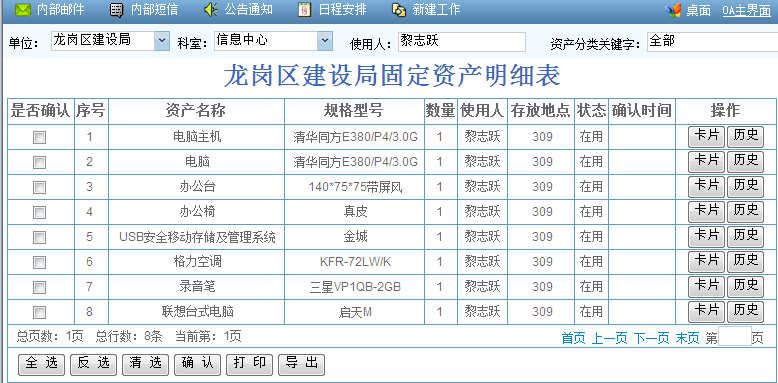Check the box for 电脑主机 row
Viewport: 778px width, 383px height.
(x=39, y=137)
